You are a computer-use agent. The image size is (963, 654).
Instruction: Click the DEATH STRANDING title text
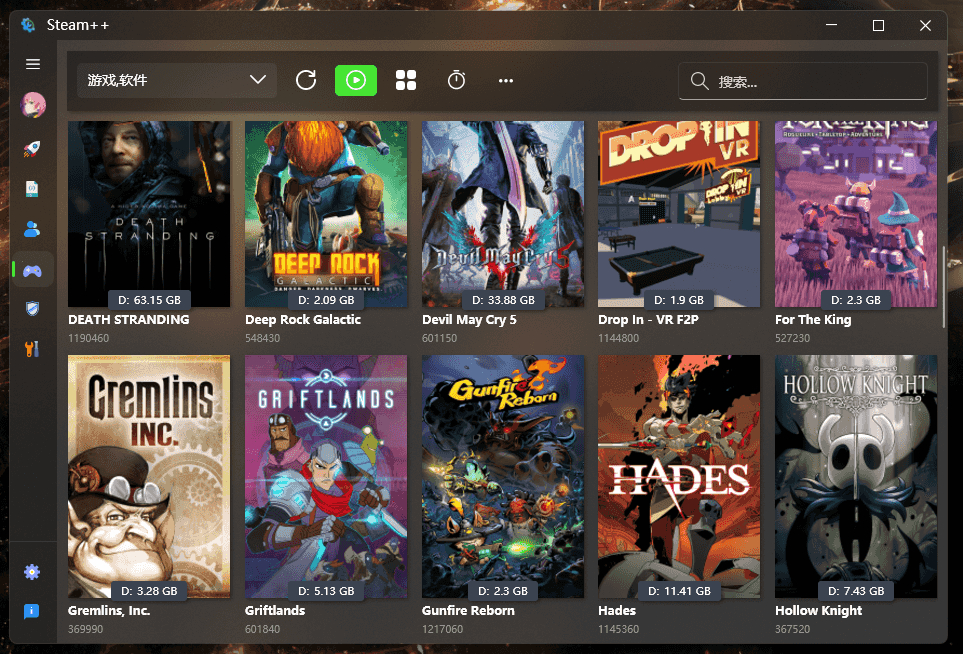(x=128, y=319)
